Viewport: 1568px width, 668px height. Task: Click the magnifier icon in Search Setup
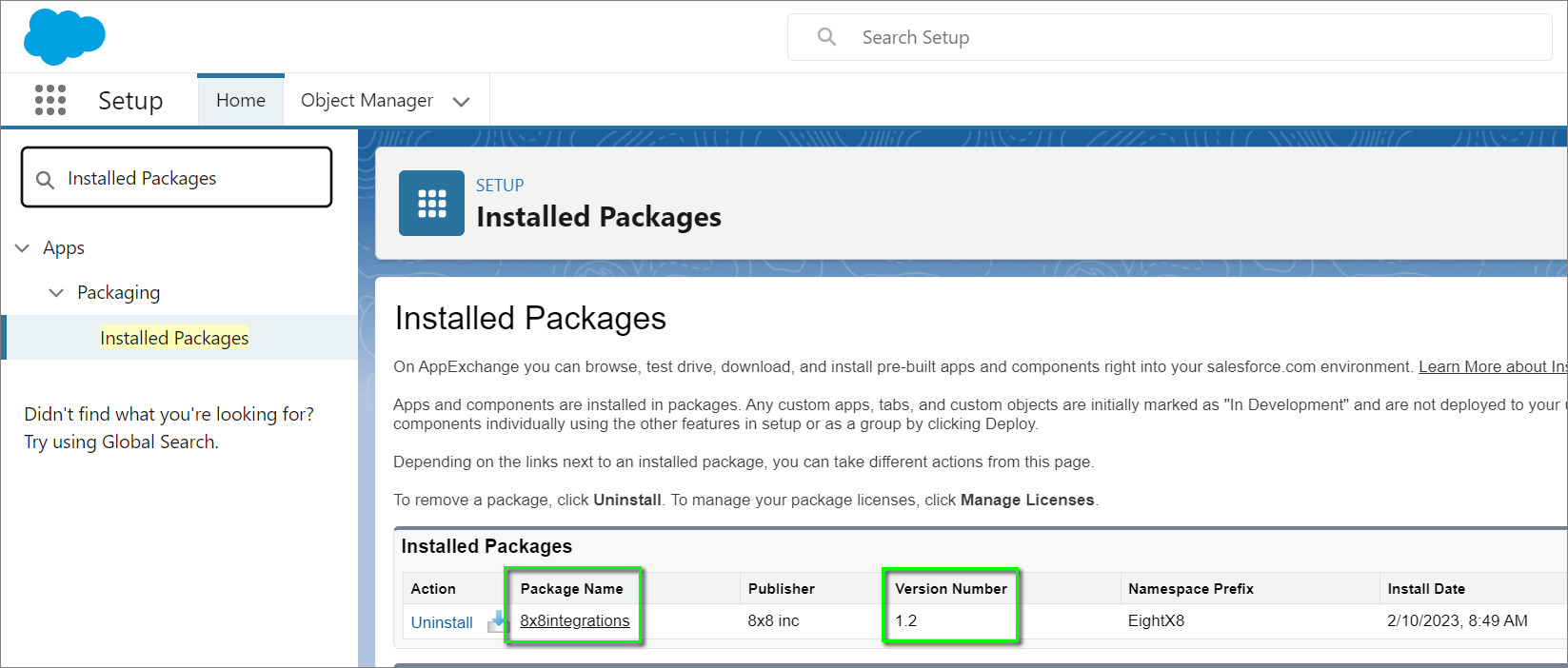(x=826, y=37)
